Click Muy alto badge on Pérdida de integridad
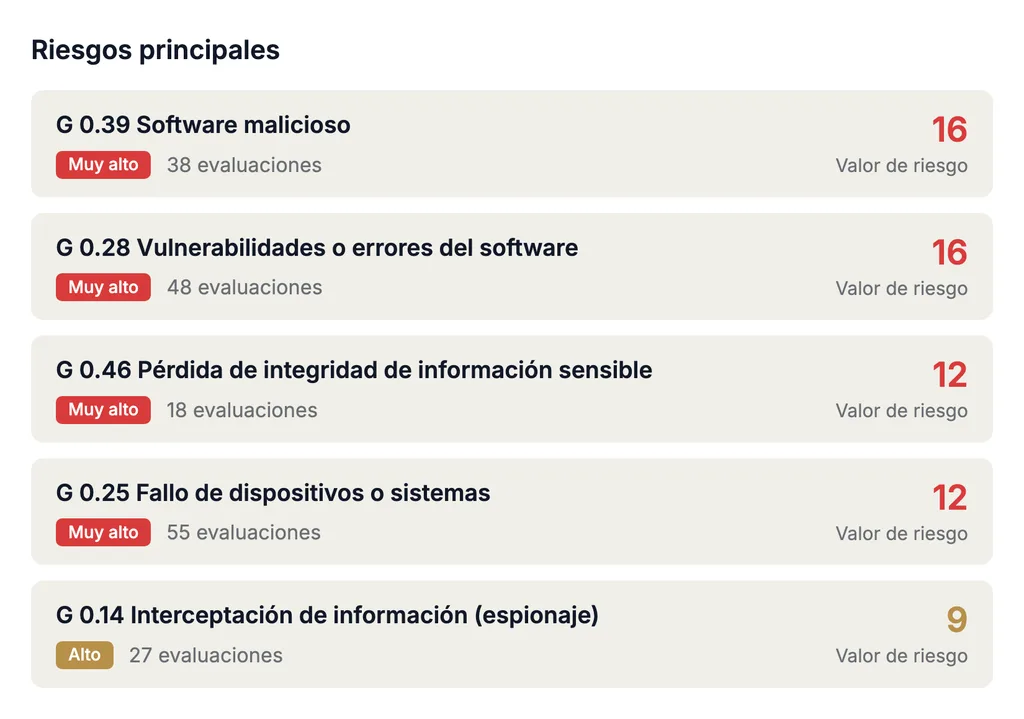 [103, 409]
